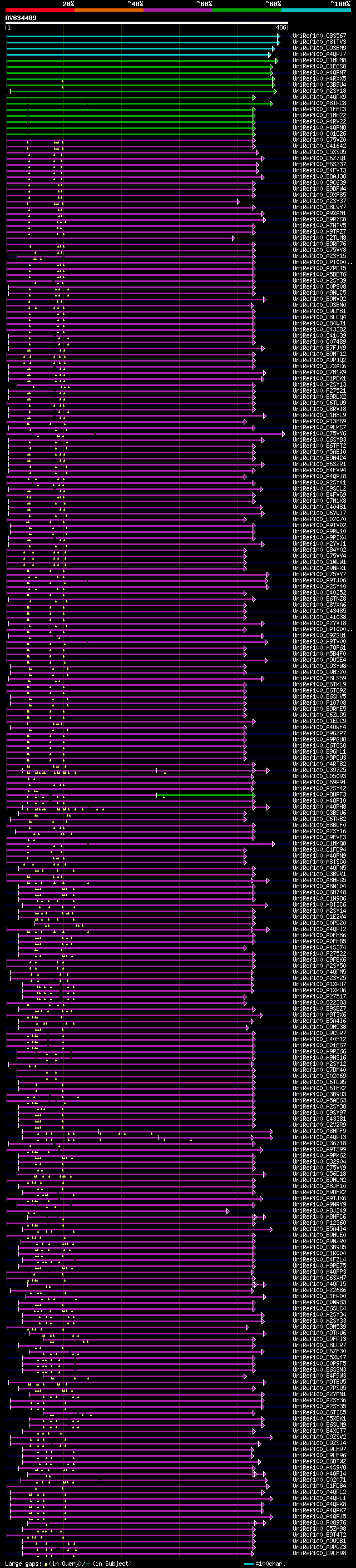Click the =100char. scale label
This screenshot has width=356, height=1568.
tap(270, 1564)
